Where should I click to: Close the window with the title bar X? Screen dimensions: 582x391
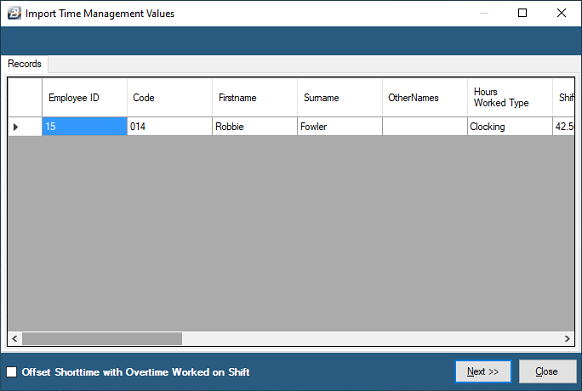pos(561,13)
